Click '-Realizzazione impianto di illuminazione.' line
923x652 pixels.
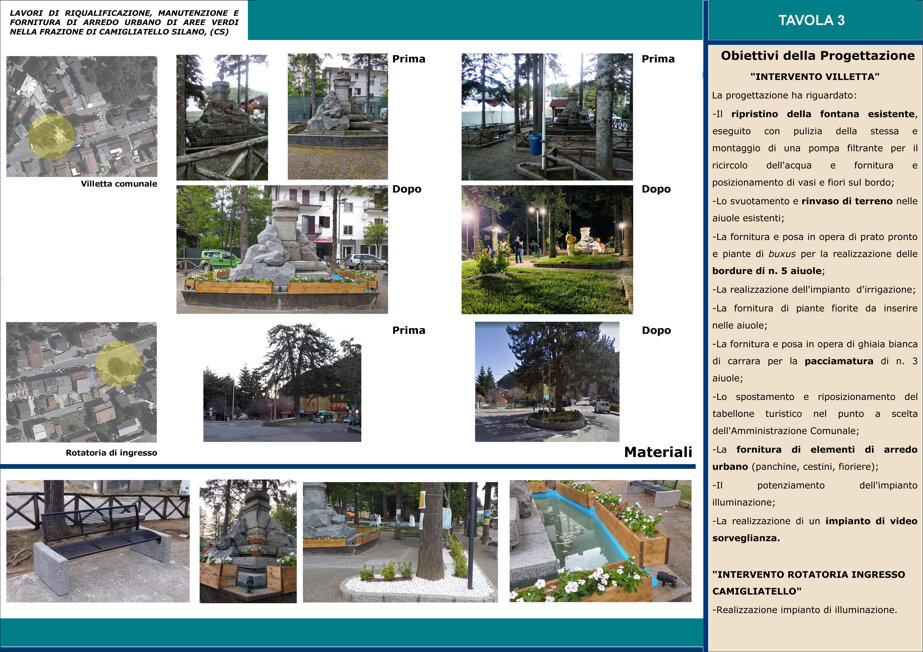805,610
